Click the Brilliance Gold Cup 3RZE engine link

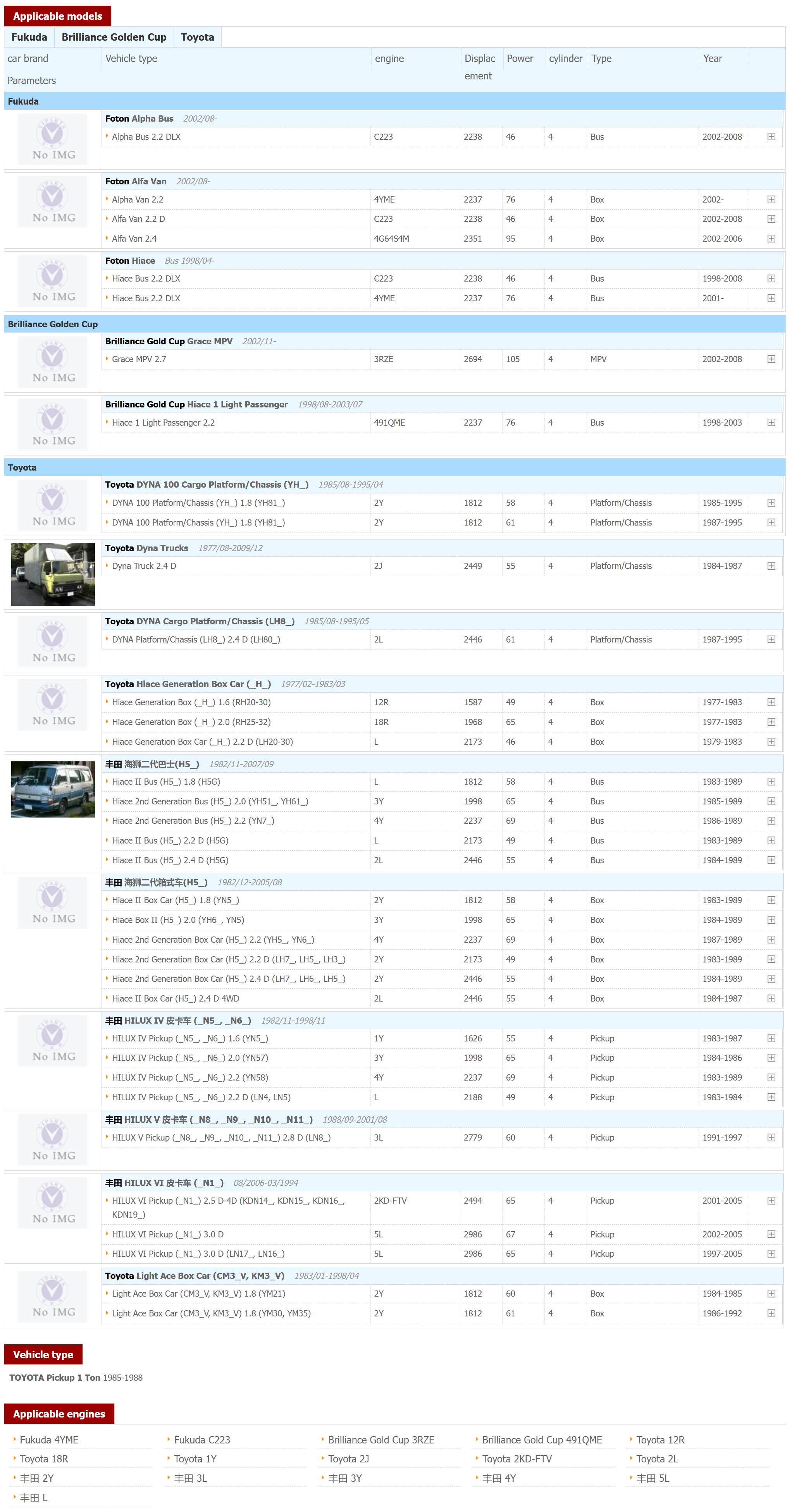coord(381,1440)
